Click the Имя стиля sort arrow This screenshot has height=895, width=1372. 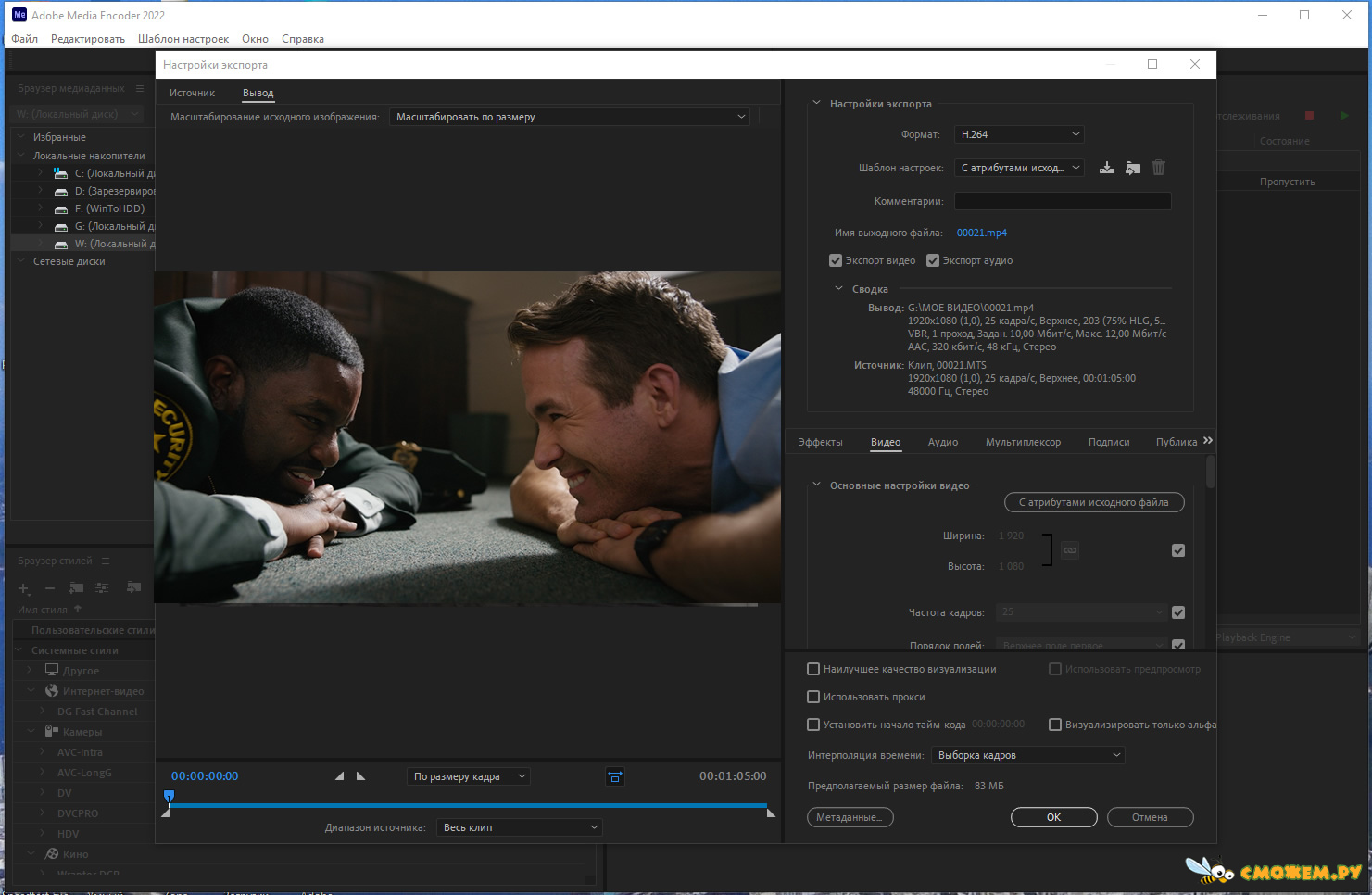[78, 610]
